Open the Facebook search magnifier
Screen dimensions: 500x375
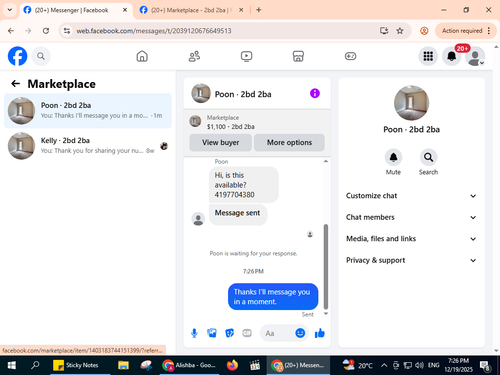click(41, 56)
